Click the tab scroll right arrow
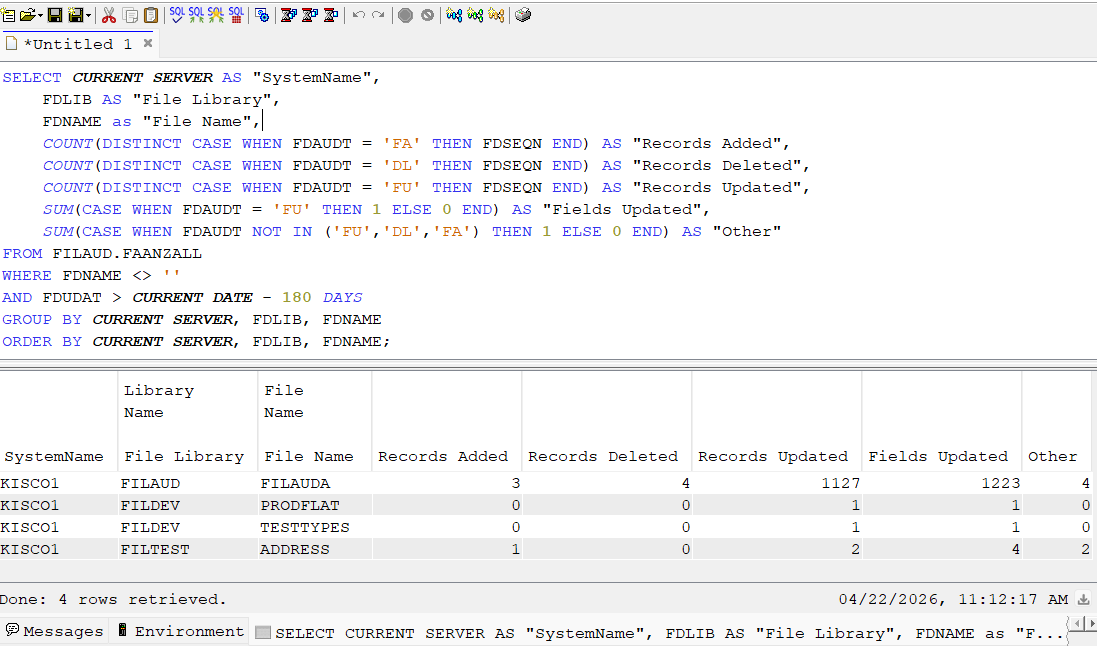This screenshot has width=1097, height=646. 1090,623
